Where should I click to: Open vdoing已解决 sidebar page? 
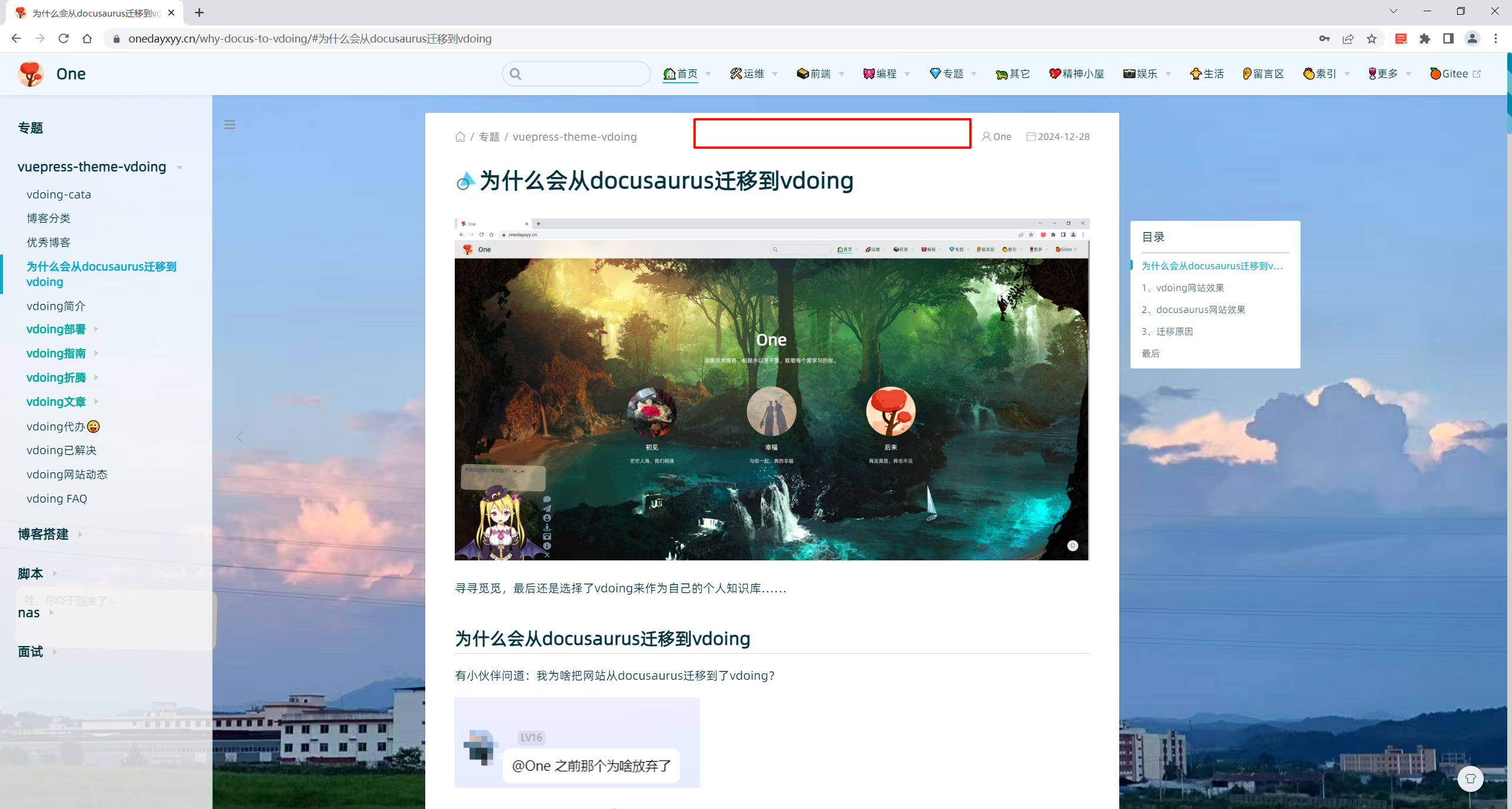pyautogui.click(x=61, y=450)
